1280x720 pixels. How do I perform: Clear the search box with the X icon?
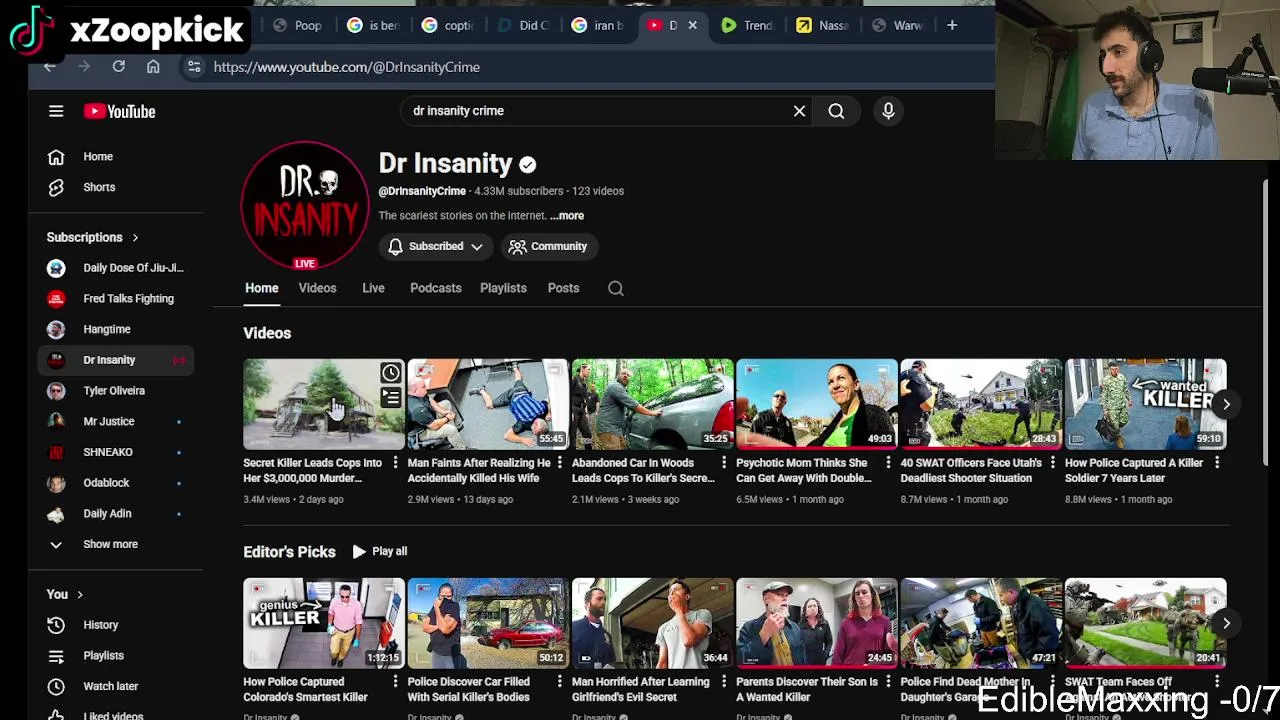799,111
